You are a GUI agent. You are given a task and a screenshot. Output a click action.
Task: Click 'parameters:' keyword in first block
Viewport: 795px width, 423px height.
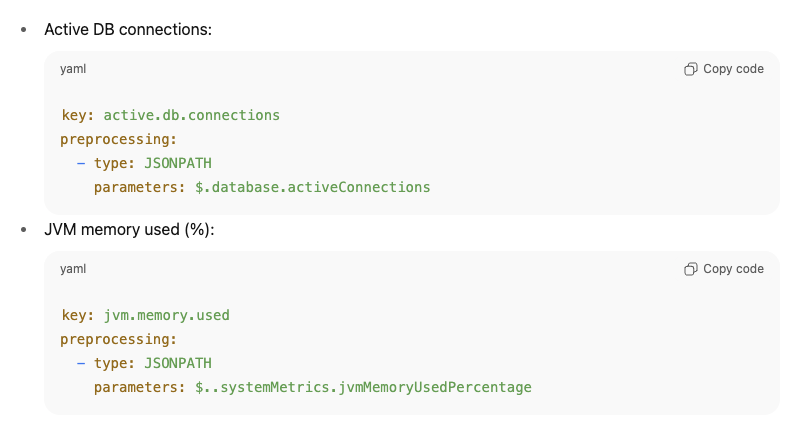click(140, 187)
